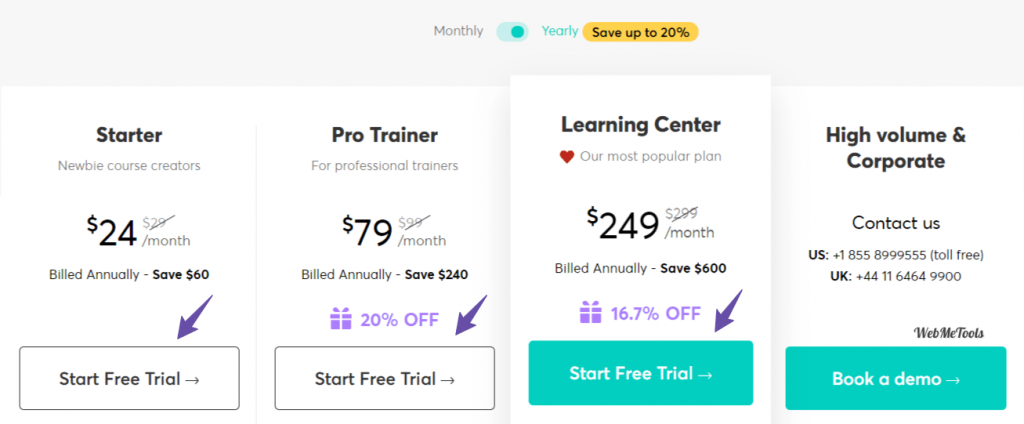Click the purple arrow above Learning Center button
Image resolution: width=1024 pixels, height=424 pixels.
pyautogui.click(x=727, y=309)
